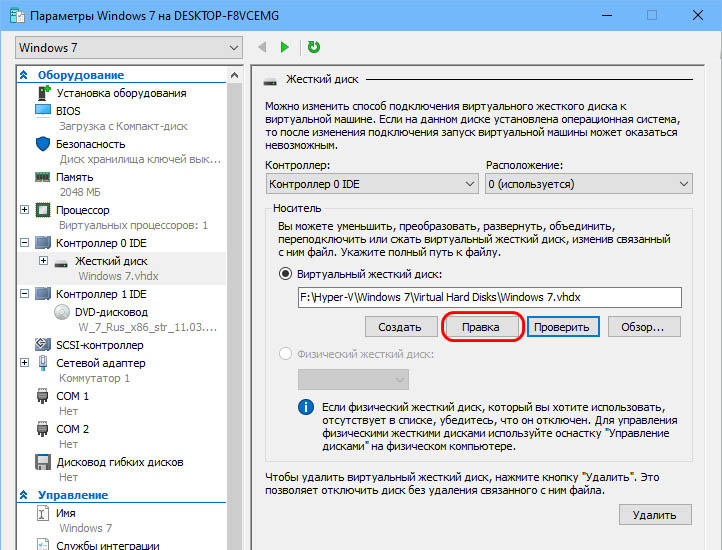This screenshot has width=722, height=550.
Task: Click the Память memory chip icon
Action: coord(43,177)
